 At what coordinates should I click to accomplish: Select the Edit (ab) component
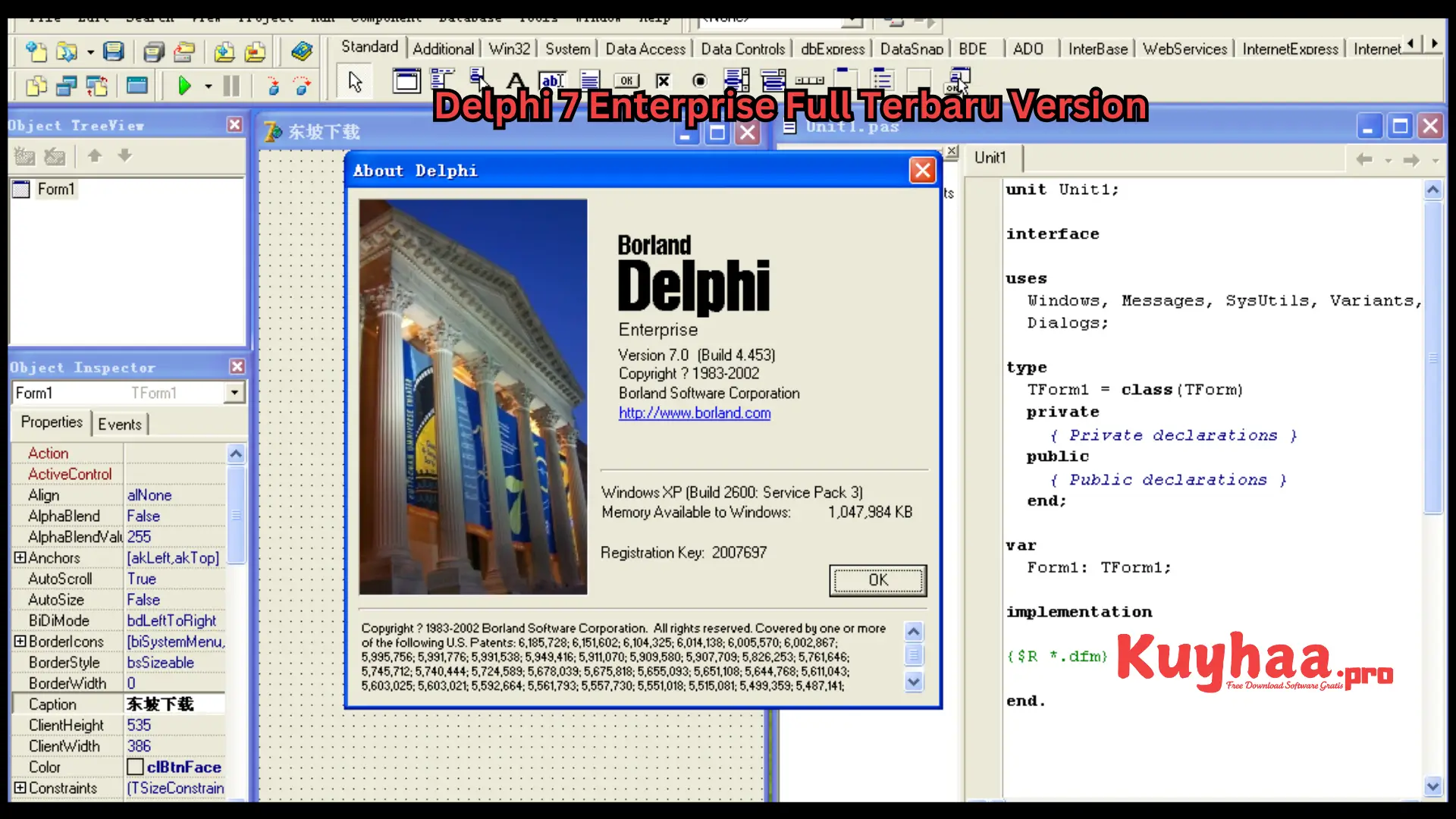click(x=552, y=80)
